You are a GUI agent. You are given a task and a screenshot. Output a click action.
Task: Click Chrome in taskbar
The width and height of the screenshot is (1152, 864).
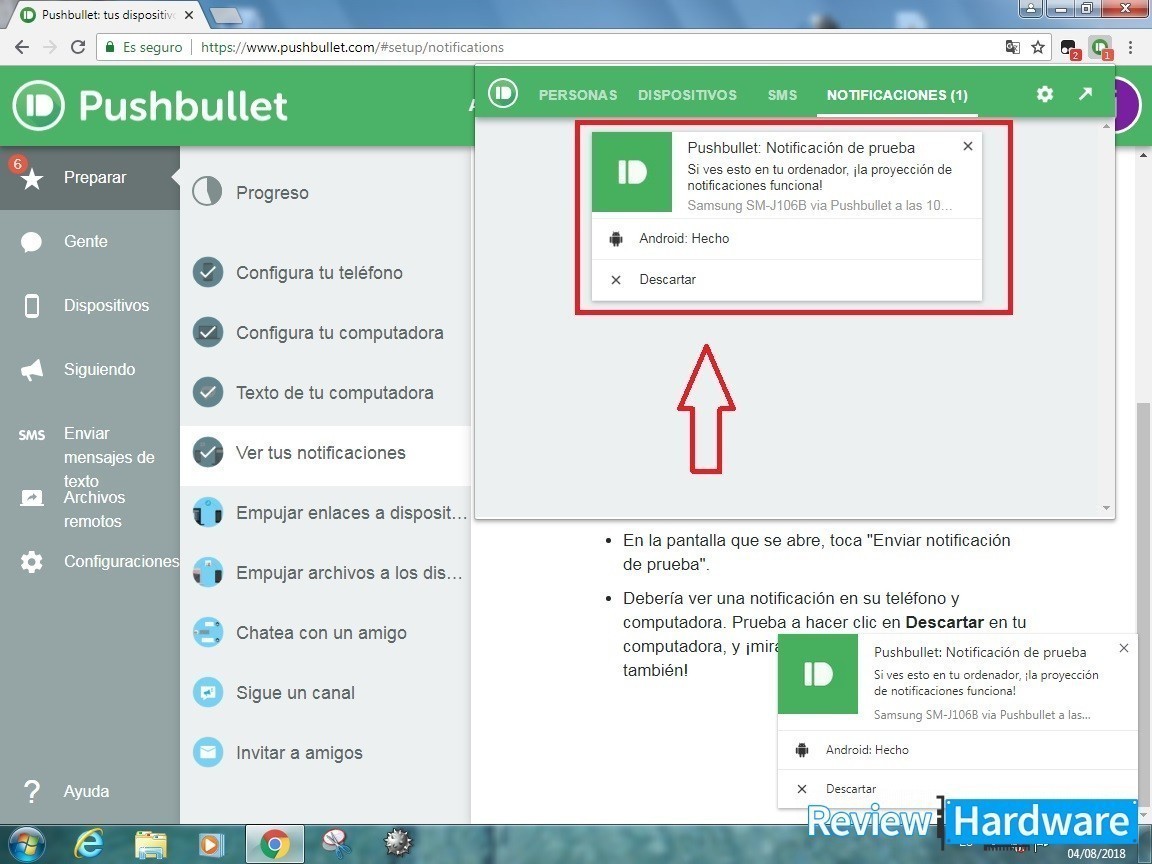[x=274, y=844]
